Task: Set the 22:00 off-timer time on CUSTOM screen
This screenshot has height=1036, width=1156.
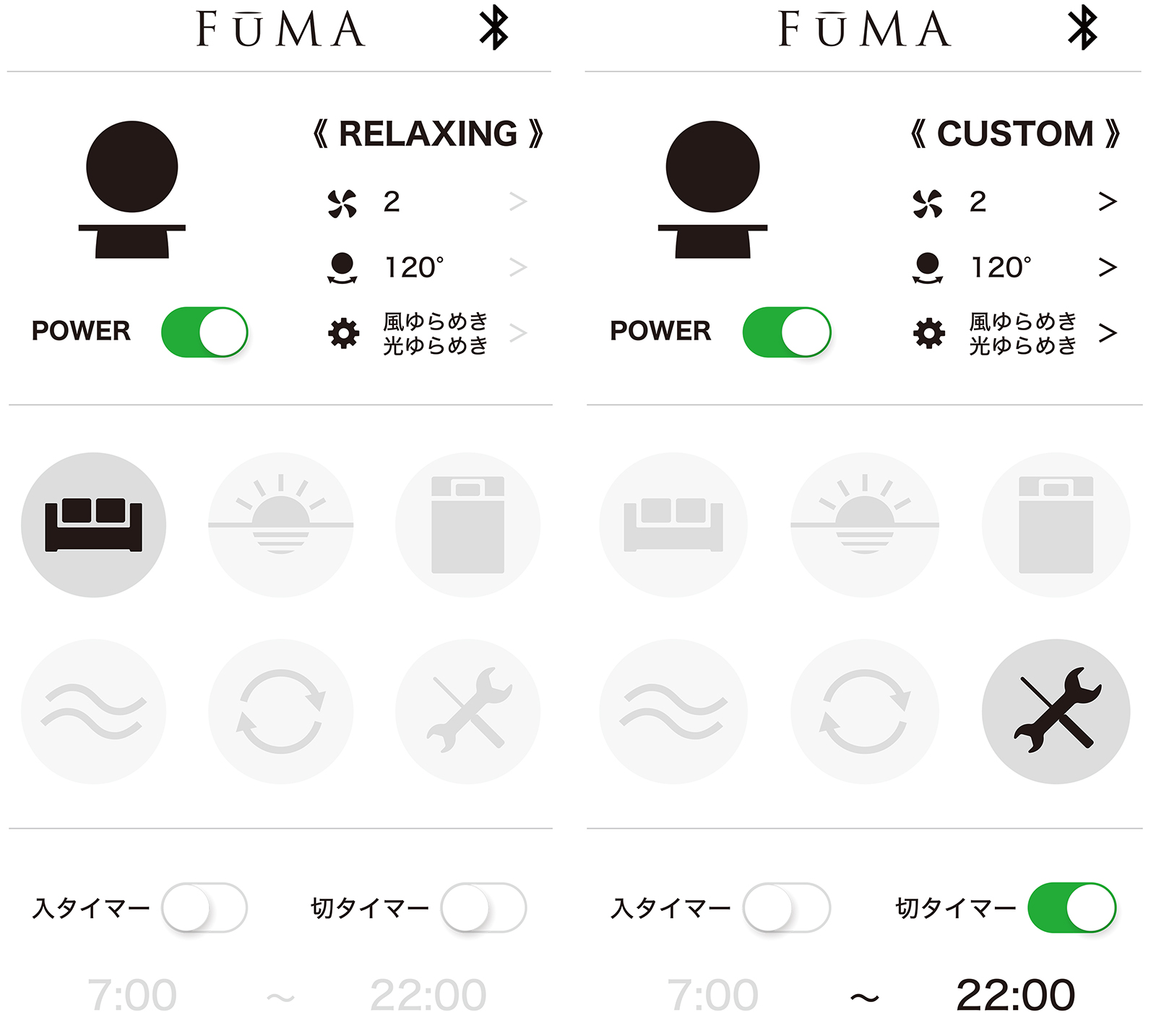Action: click(1015, 995)
